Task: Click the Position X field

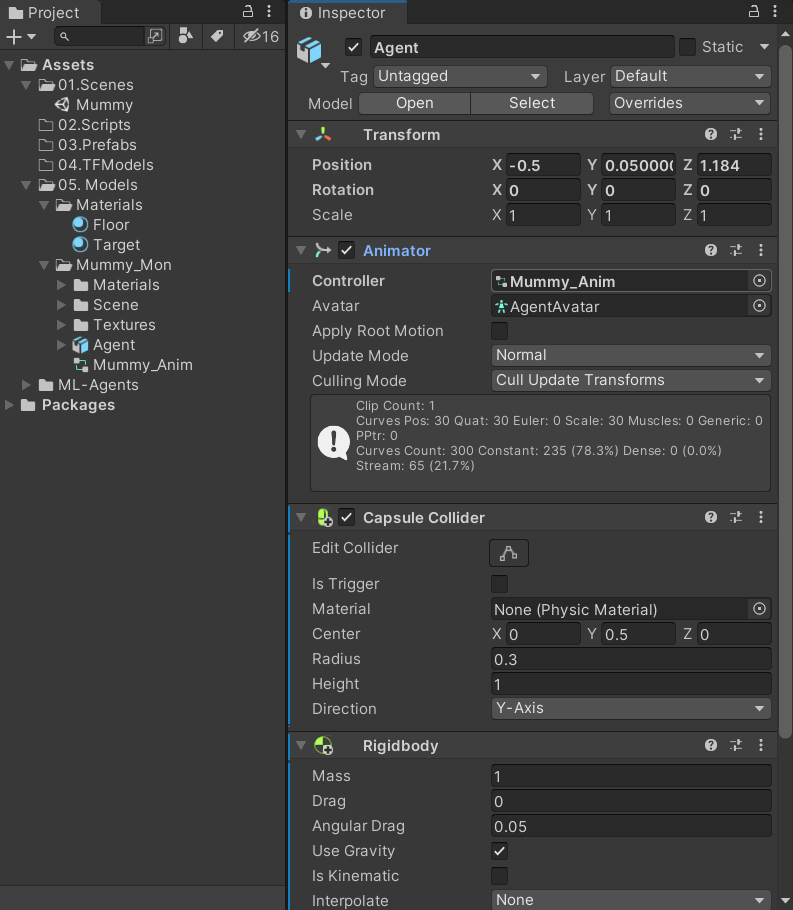Action: point(543,165)
